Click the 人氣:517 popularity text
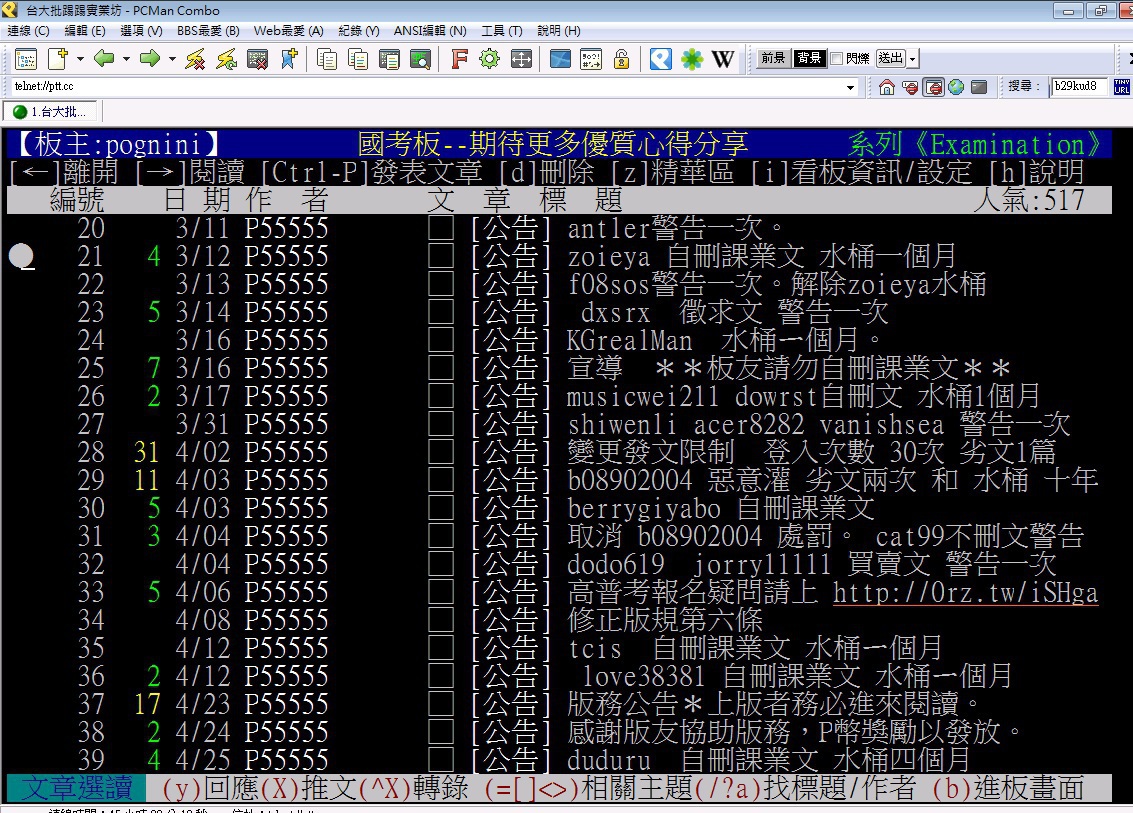1133x813 pixels. click(x=1029, y=200)
